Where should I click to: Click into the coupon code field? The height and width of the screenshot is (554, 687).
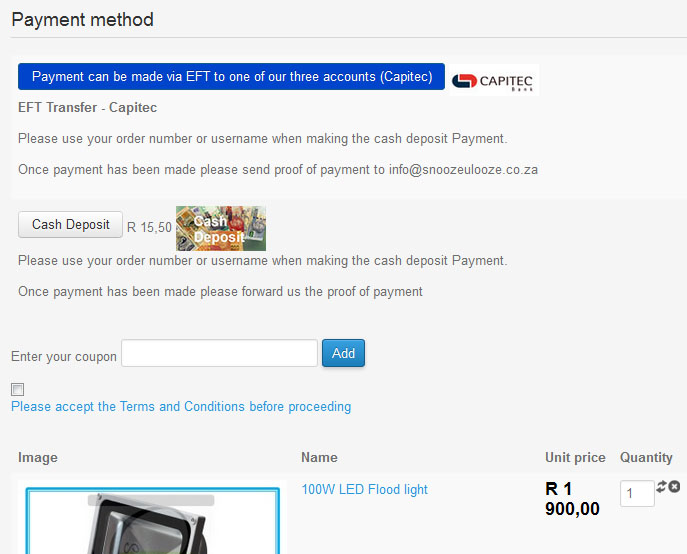point(219,353)
